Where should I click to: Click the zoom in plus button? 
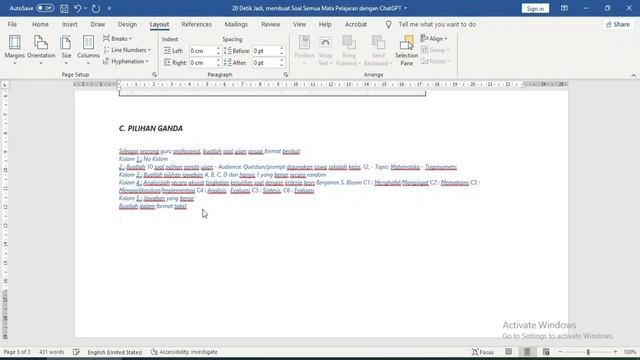click(x=616, y=352)
